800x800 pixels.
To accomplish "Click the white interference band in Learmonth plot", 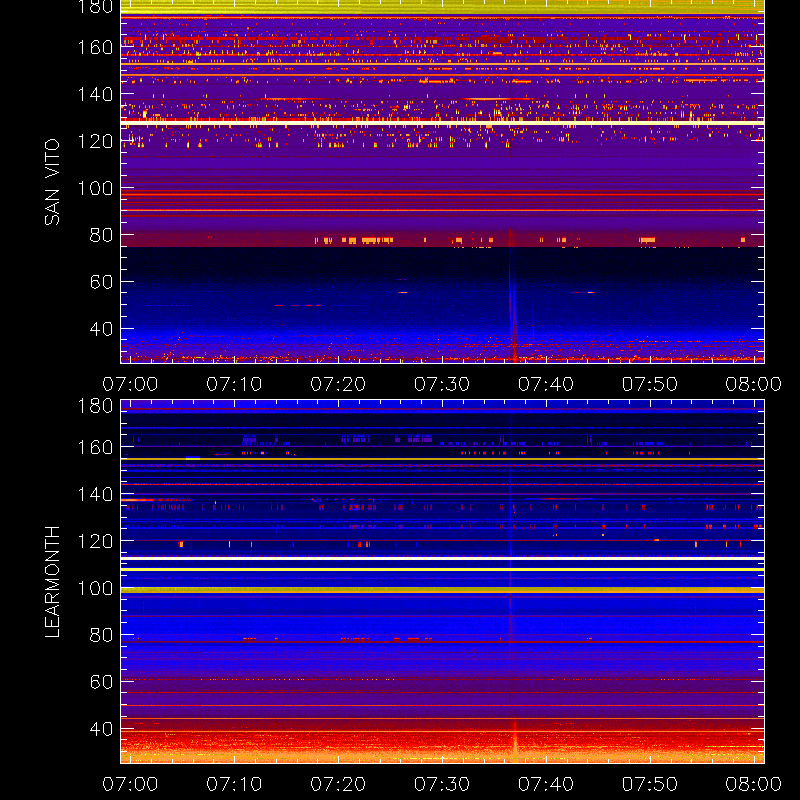I will (442, 559).
